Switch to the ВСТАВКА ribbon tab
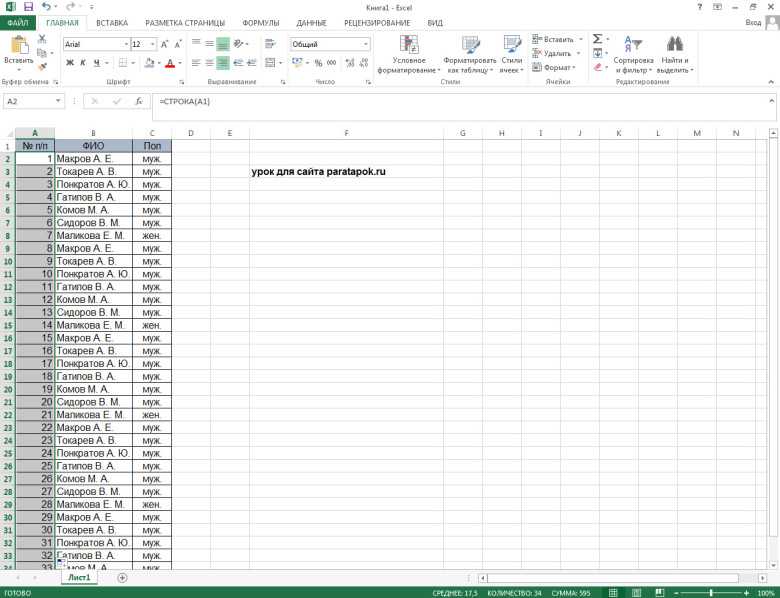The height and width of the screenshot is (598, 780). [x=112, y=23]
